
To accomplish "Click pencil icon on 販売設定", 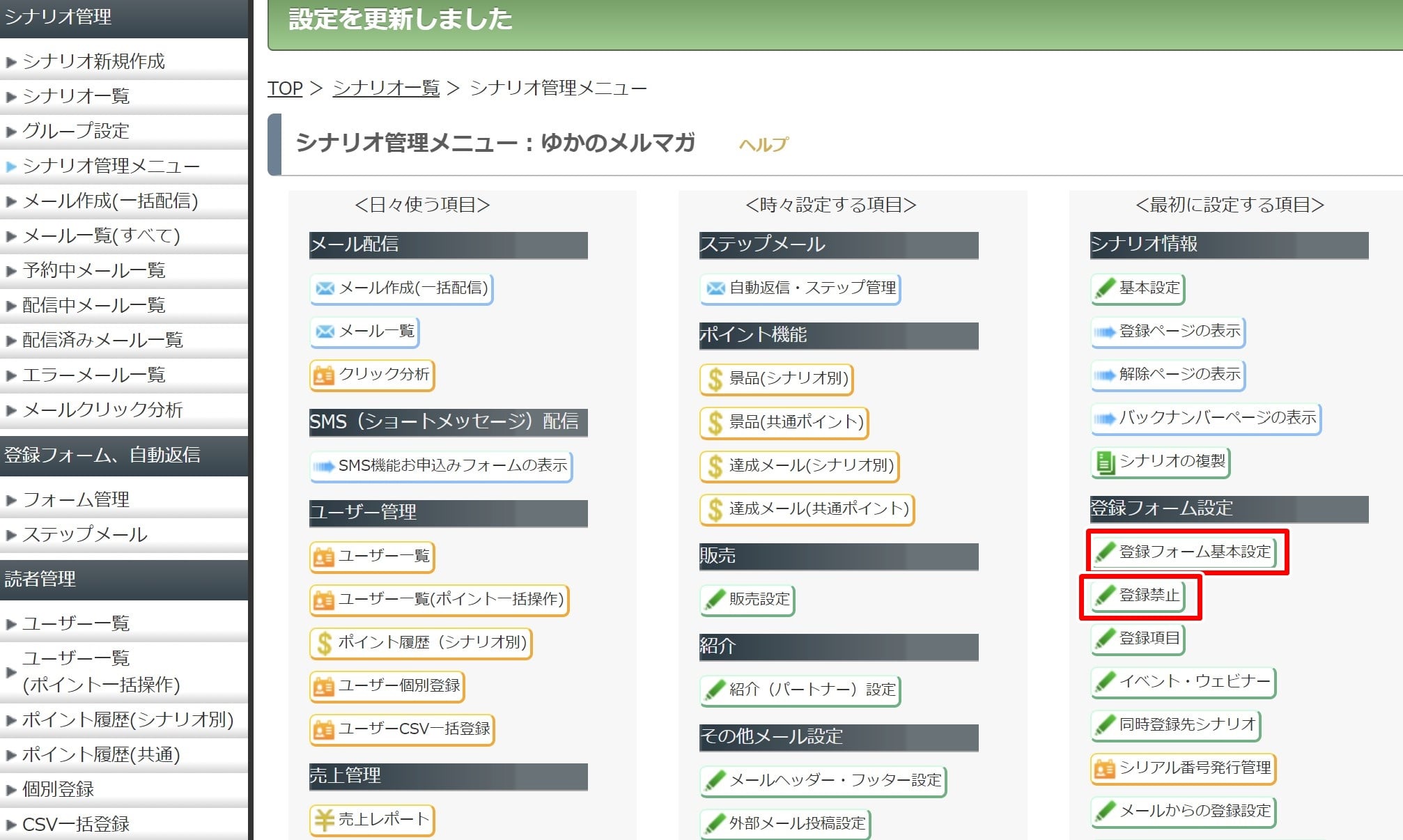I will (715, 599).
